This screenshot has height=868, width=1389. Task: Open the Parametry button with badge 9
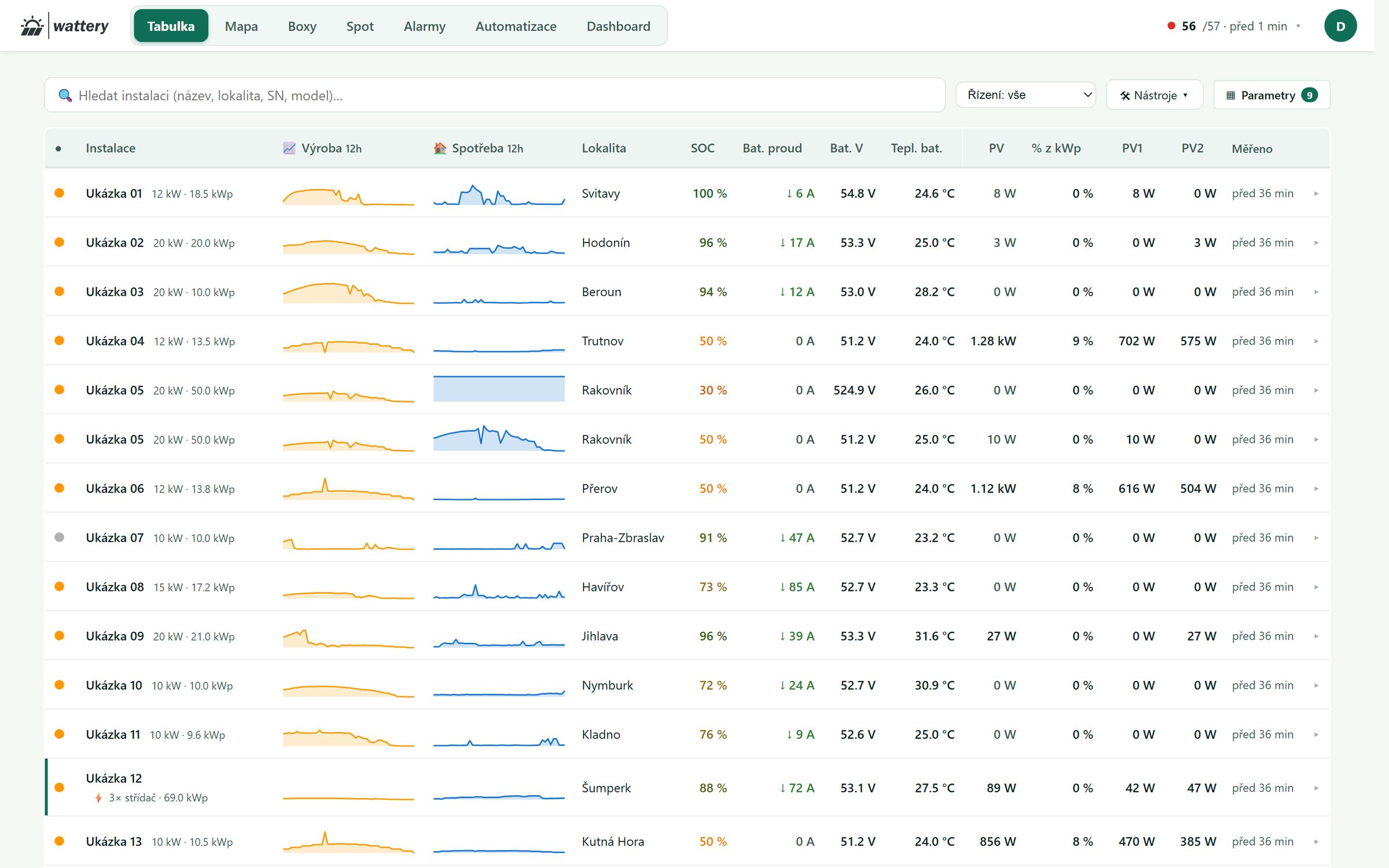[x=1272, y=95]
